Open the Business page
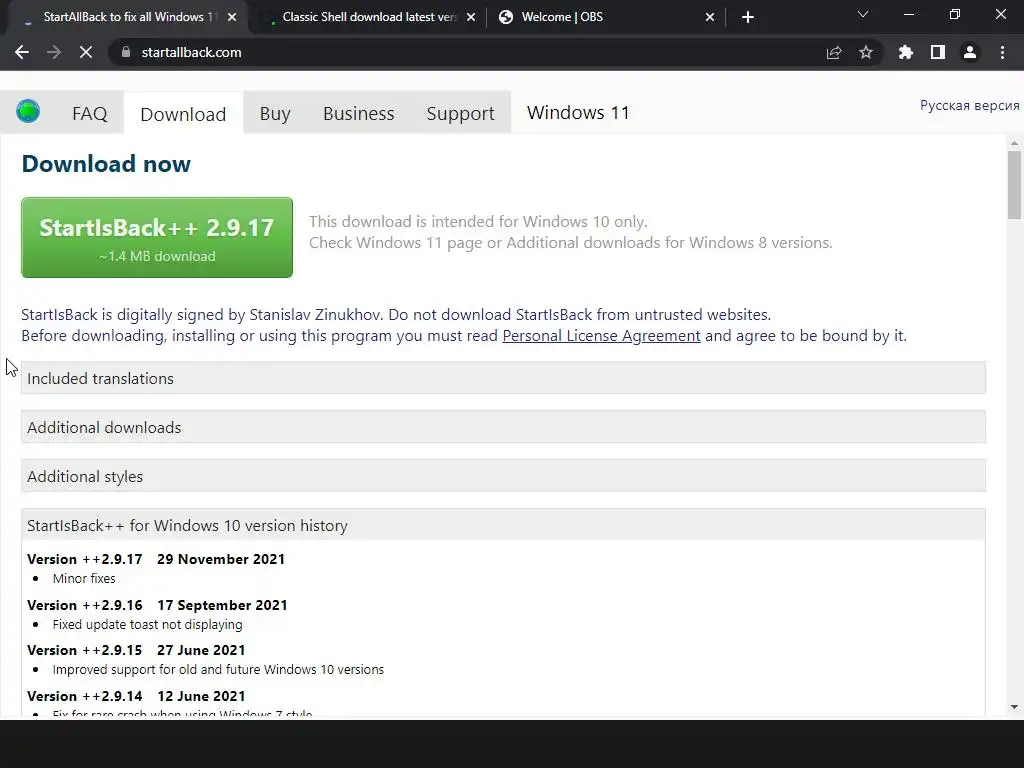Viewport: 1024px width, 768px height. (359, 114)
